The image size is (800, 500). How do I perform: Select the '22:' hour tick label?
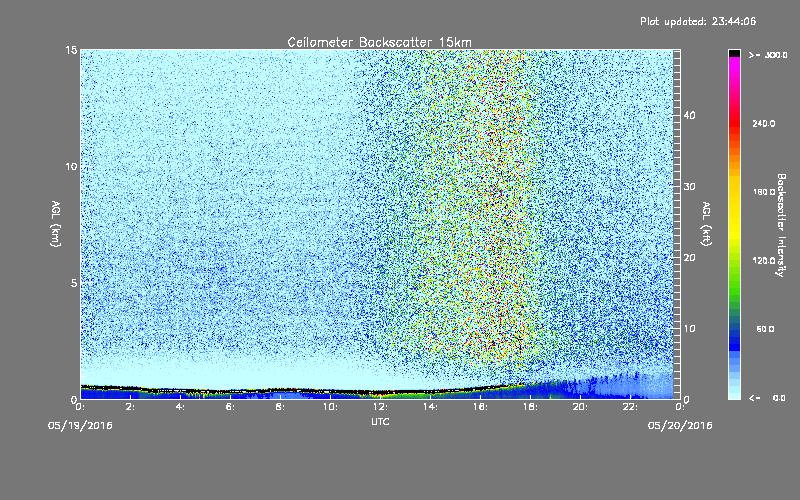[x=631, y=407]
